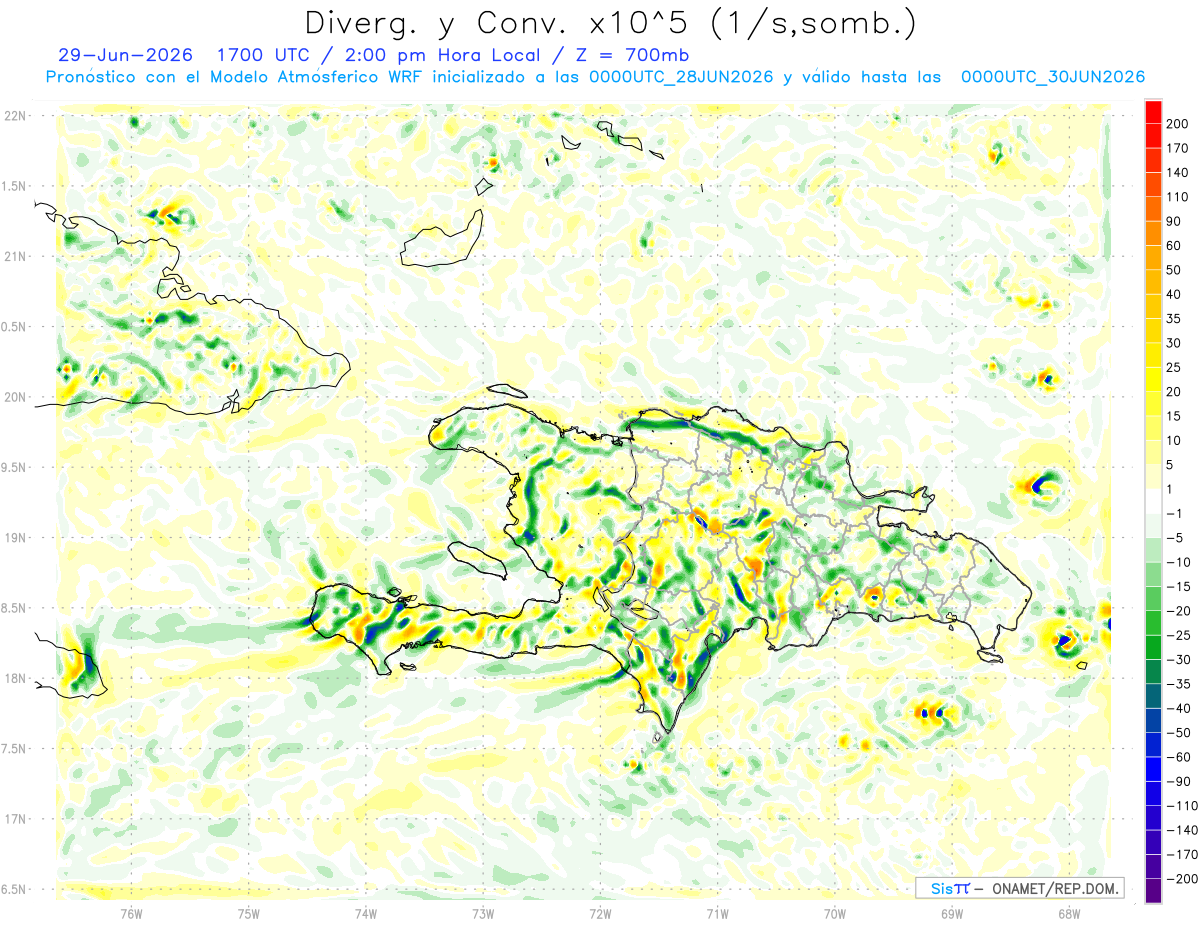Click the 22N latitude label

point(17,116)
